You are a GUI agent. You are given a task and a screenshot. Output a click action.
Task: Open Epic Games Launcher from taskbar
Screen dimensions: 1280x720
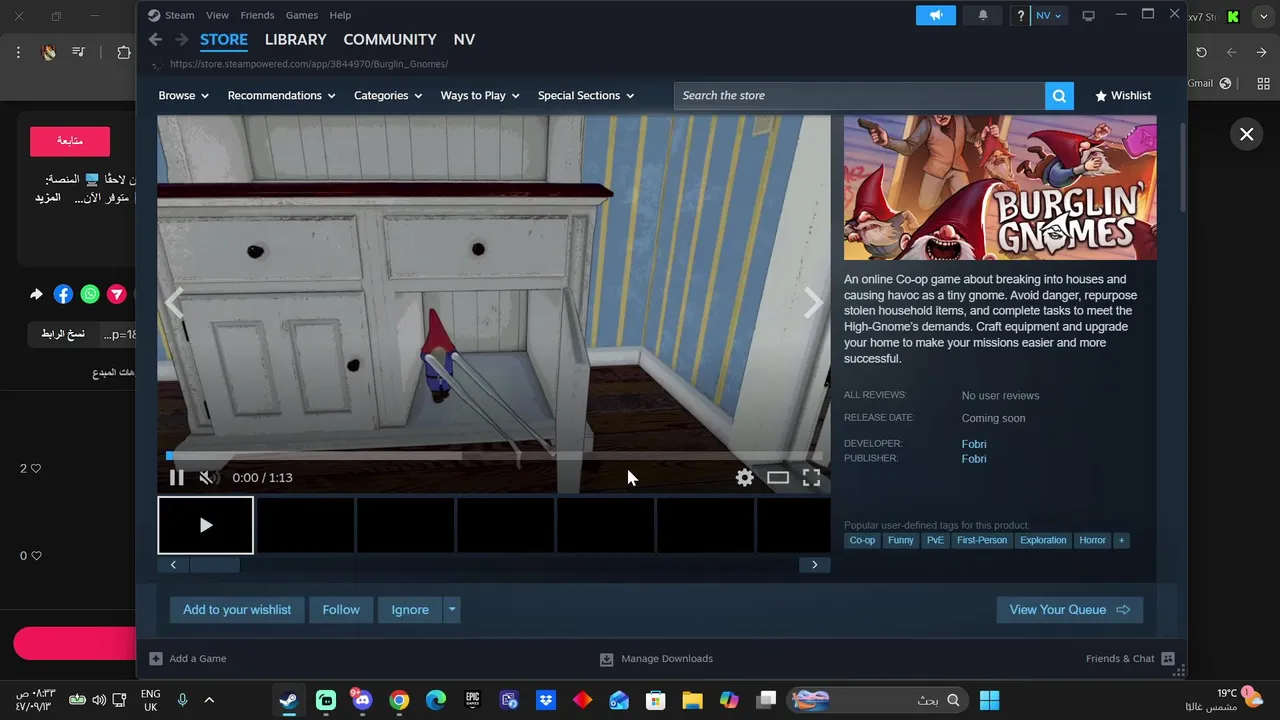(x=472, y=700)
